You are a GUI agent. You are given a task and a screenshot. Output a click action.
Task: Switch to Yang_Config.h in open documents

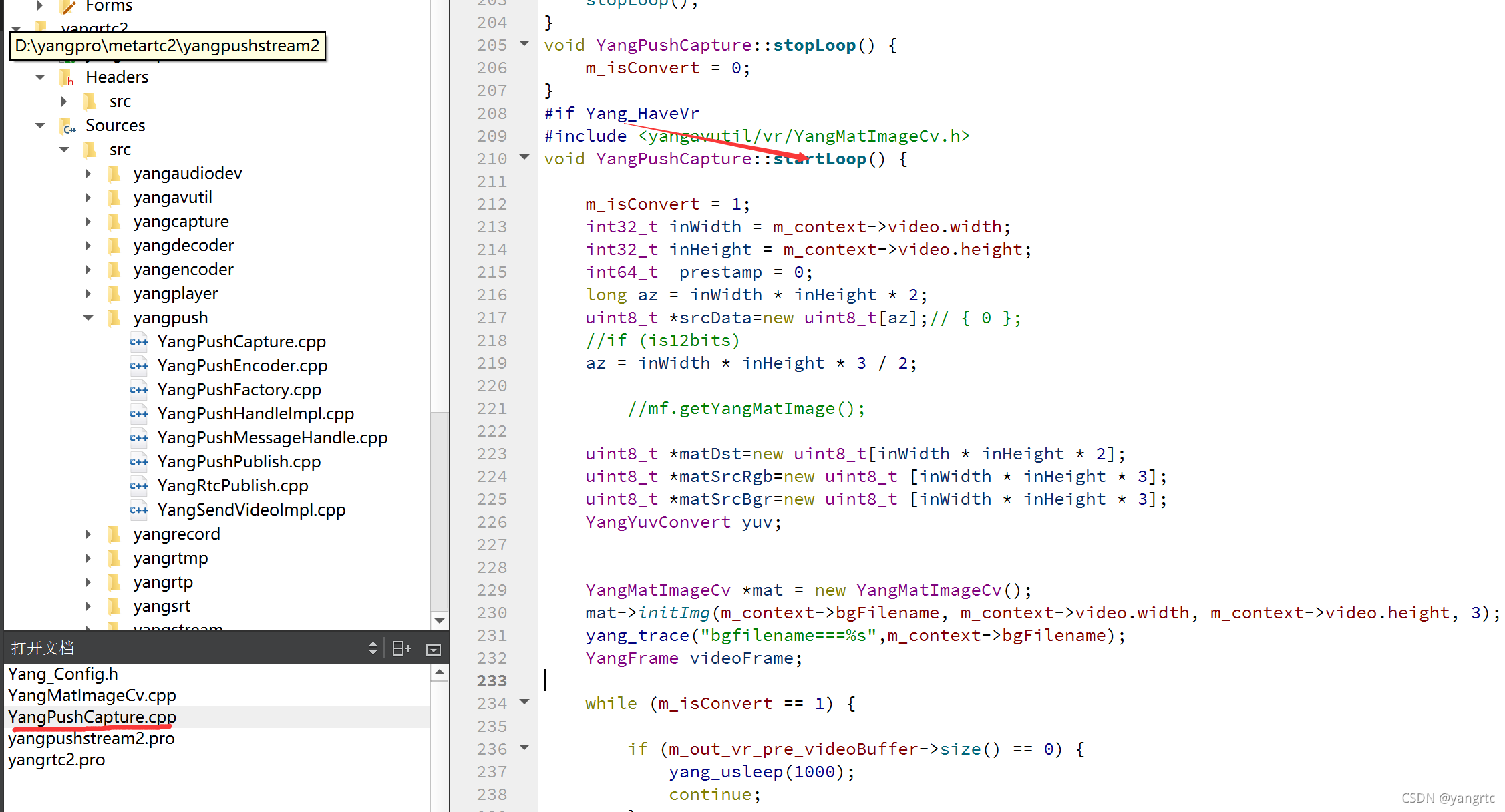63,674
